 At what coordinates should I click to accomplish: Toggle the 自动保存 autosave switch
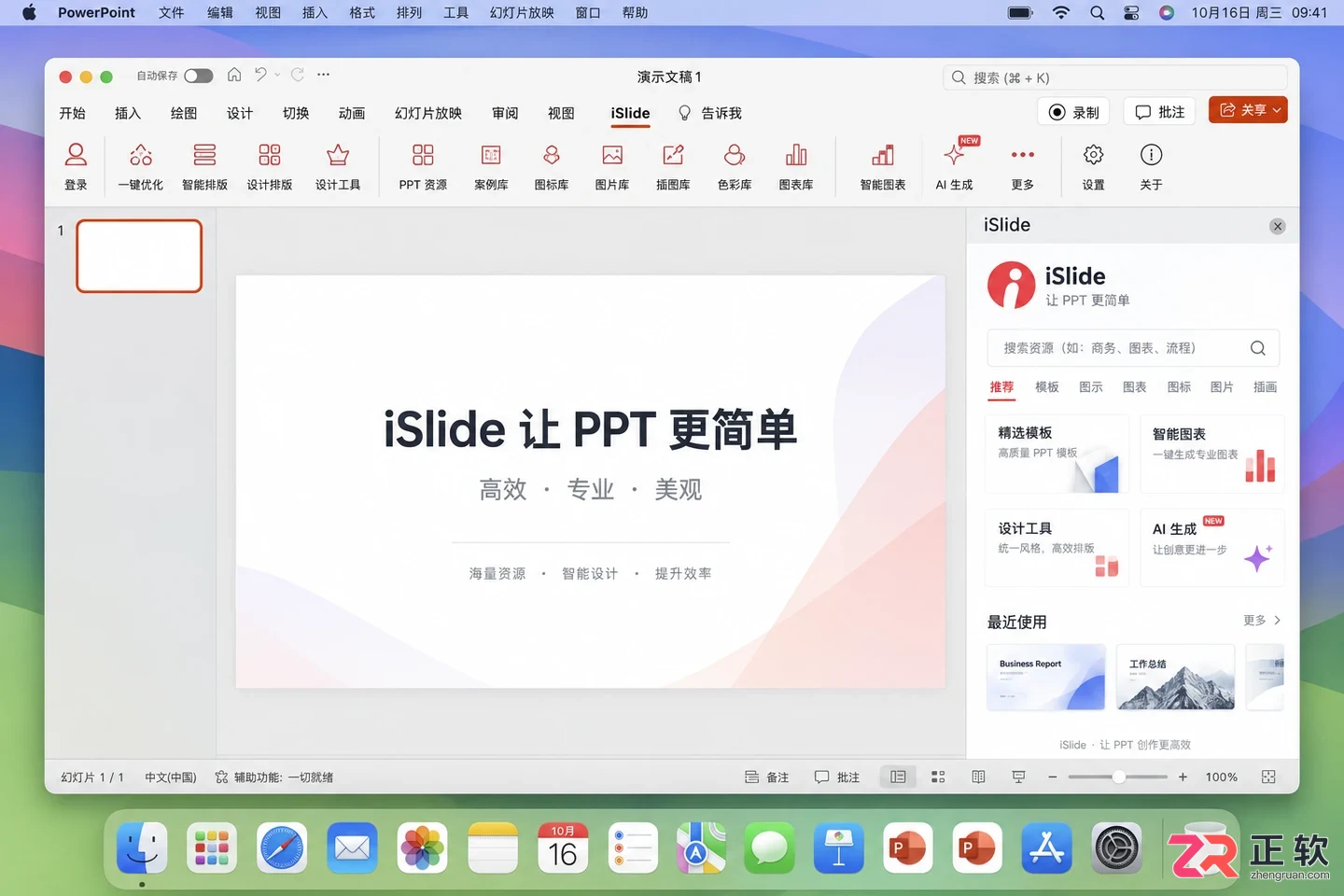pos(198,76)
